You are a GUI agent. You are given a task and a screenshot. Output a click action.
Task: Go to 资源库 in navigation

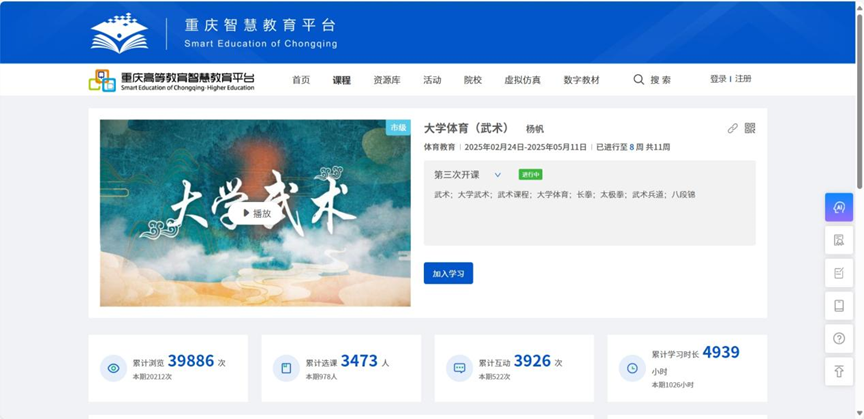pyautogui.click(x=387, y=80)
